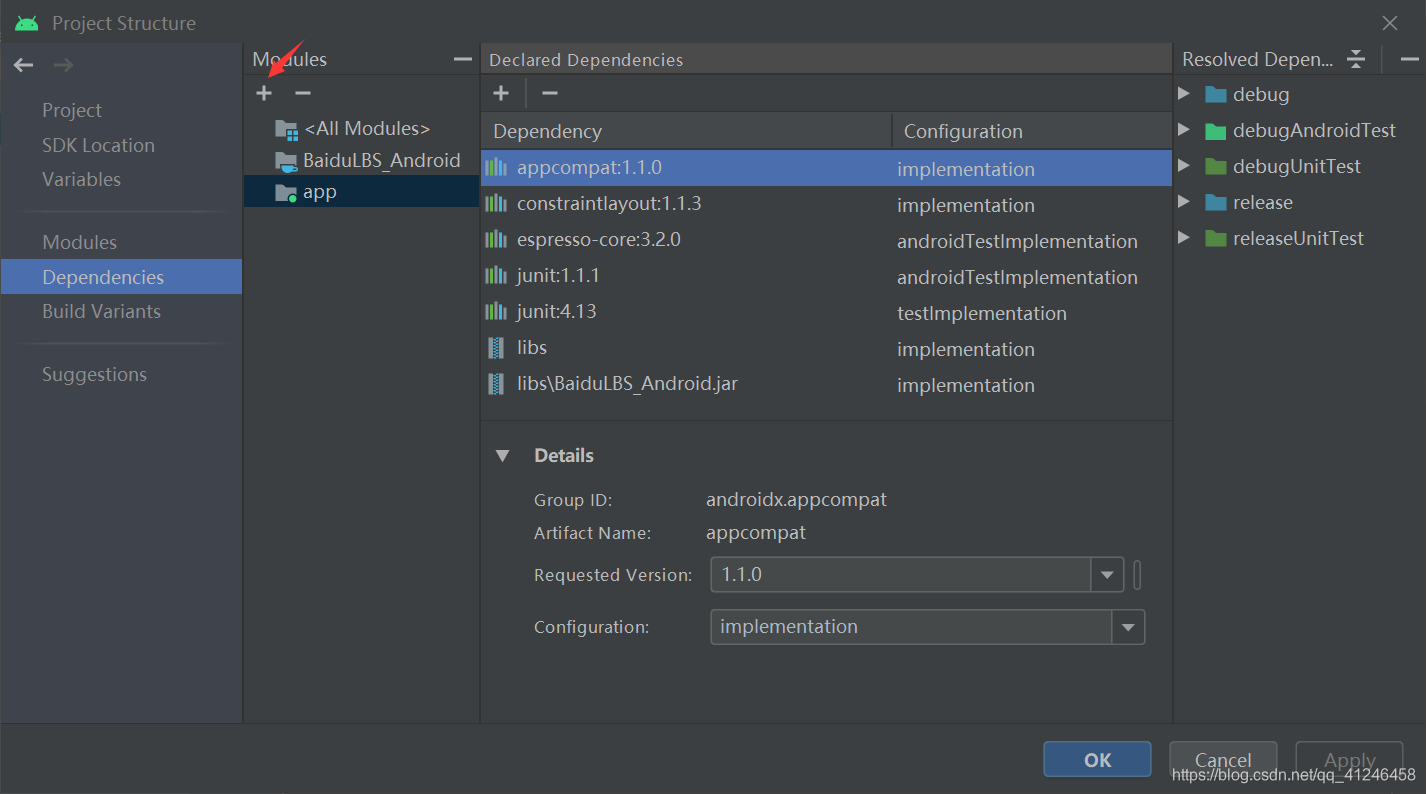The height and width of the screenshot is (794, 1426).
Task: Open the Suggestions section
Action: coord(94,374)
